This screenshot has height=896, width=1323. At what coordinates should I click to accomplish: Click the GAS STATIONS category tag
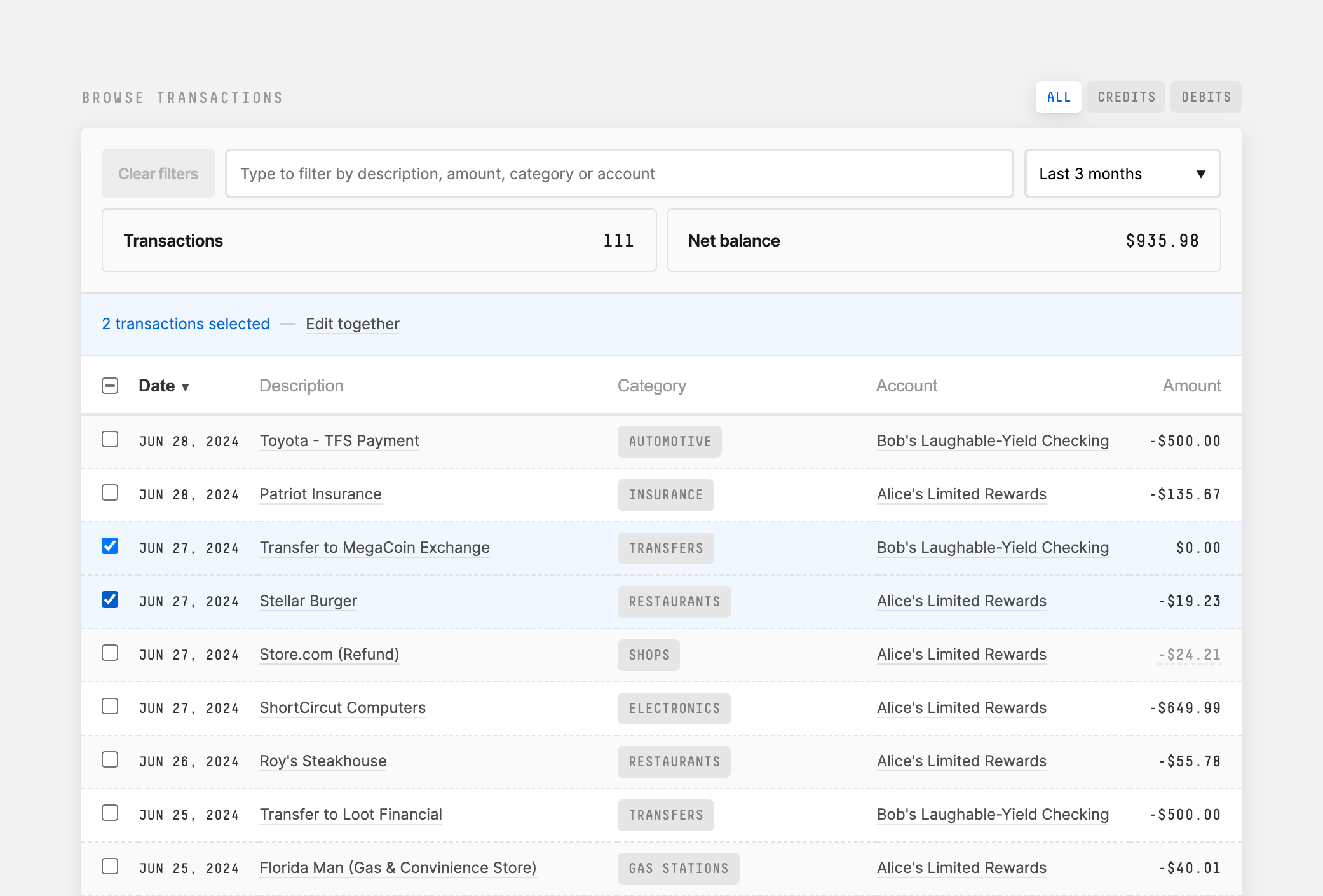pos(679,869)
